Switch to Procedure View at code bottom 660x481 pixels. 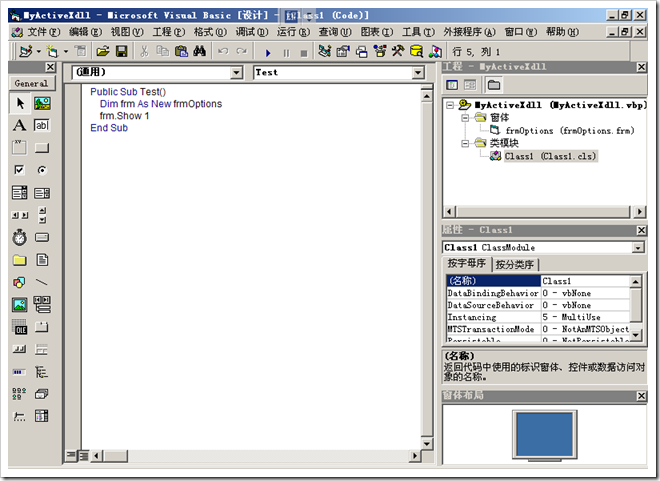pyautogui.click(x=71, y=456)
